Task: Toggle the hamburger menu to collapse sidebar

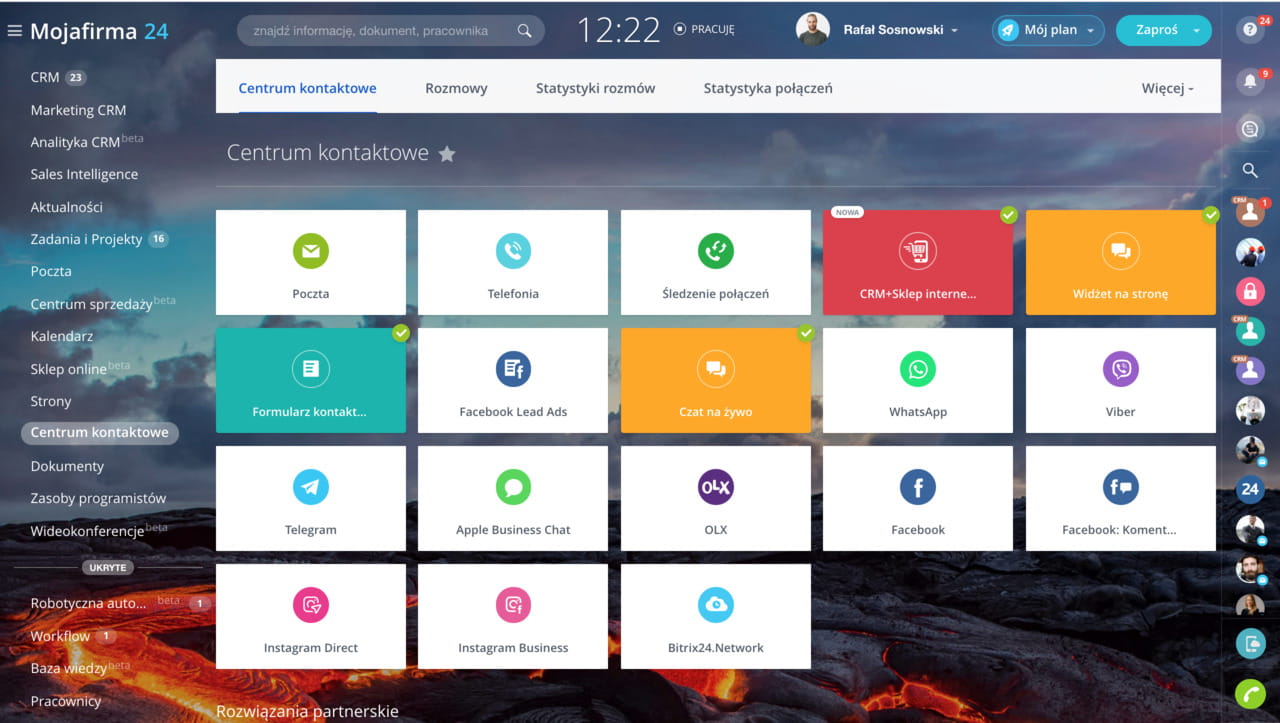Action: pyautogui.click(x=14, y=31)
